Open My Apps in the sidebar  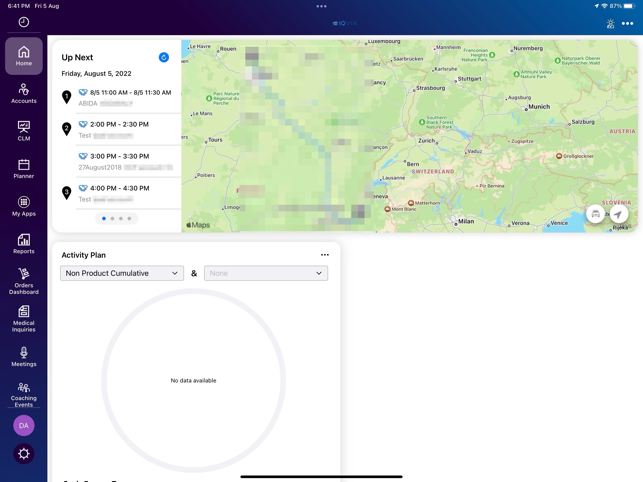(24, 206)
